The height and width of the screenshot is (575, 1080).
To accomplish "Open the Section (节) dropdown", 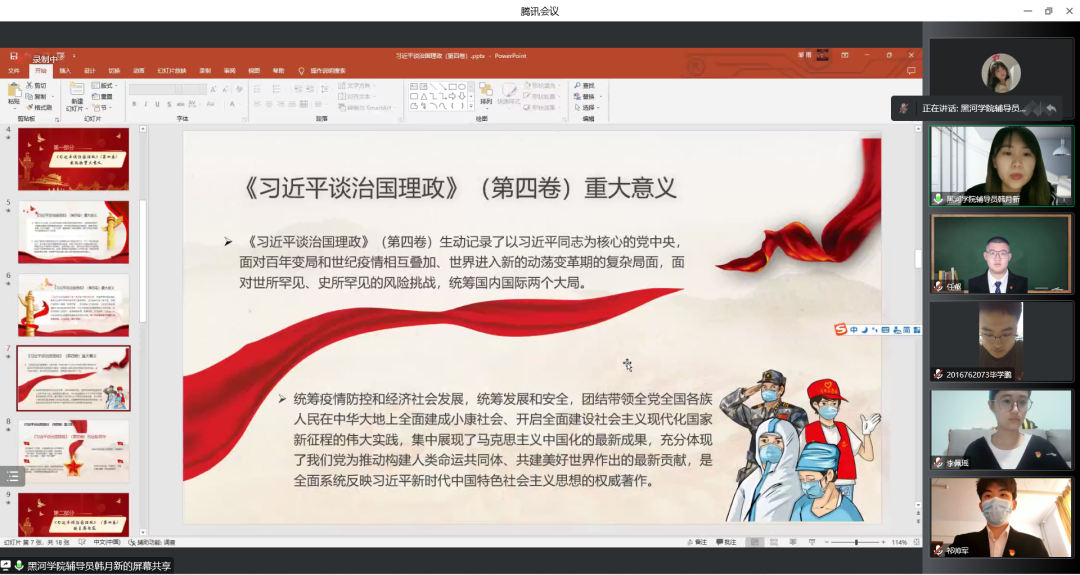I will [x=103, y=107].
